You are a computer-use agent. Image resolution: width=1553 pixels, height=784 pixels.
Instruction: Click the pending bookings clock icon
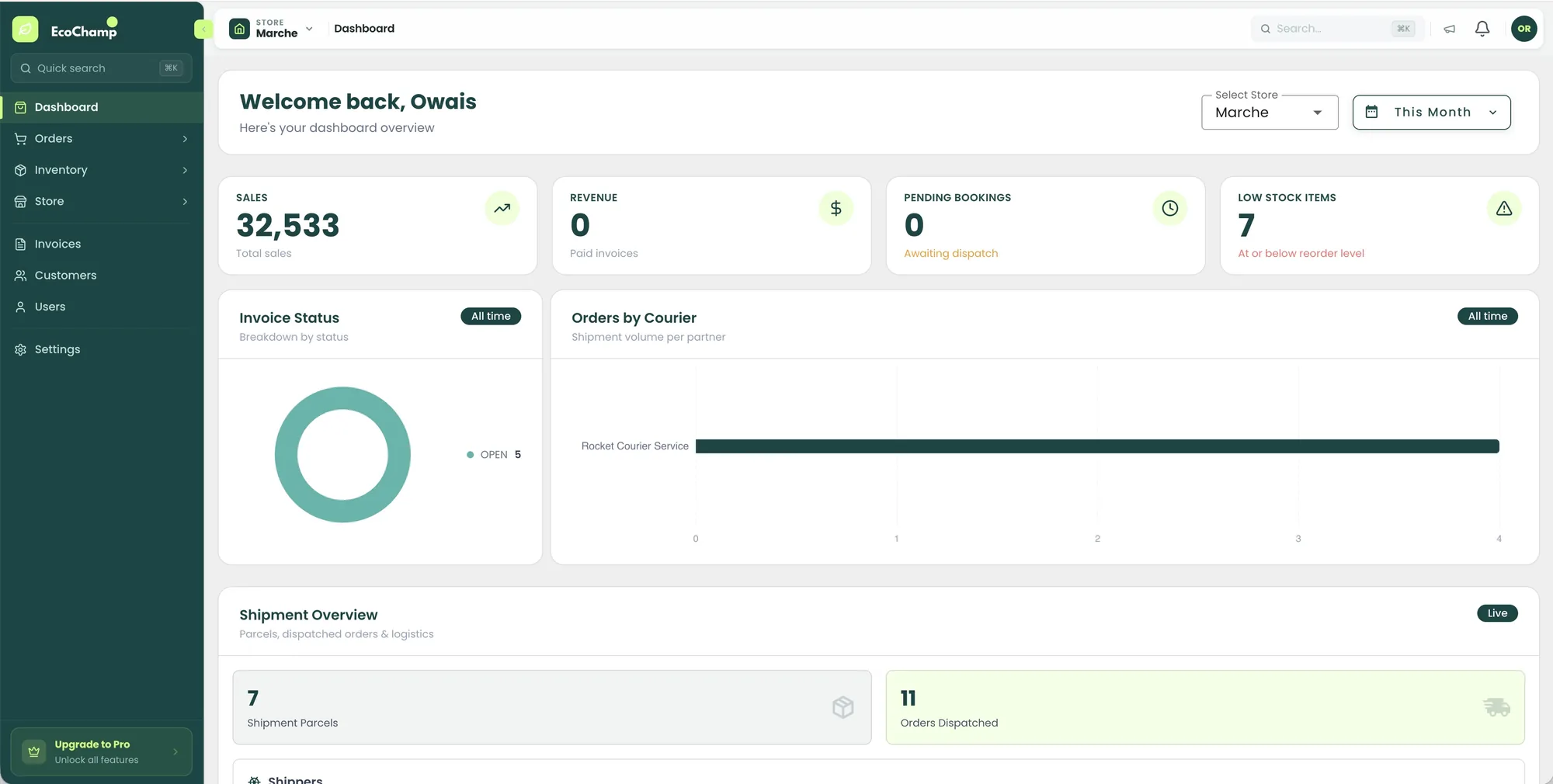(1169, 208)
